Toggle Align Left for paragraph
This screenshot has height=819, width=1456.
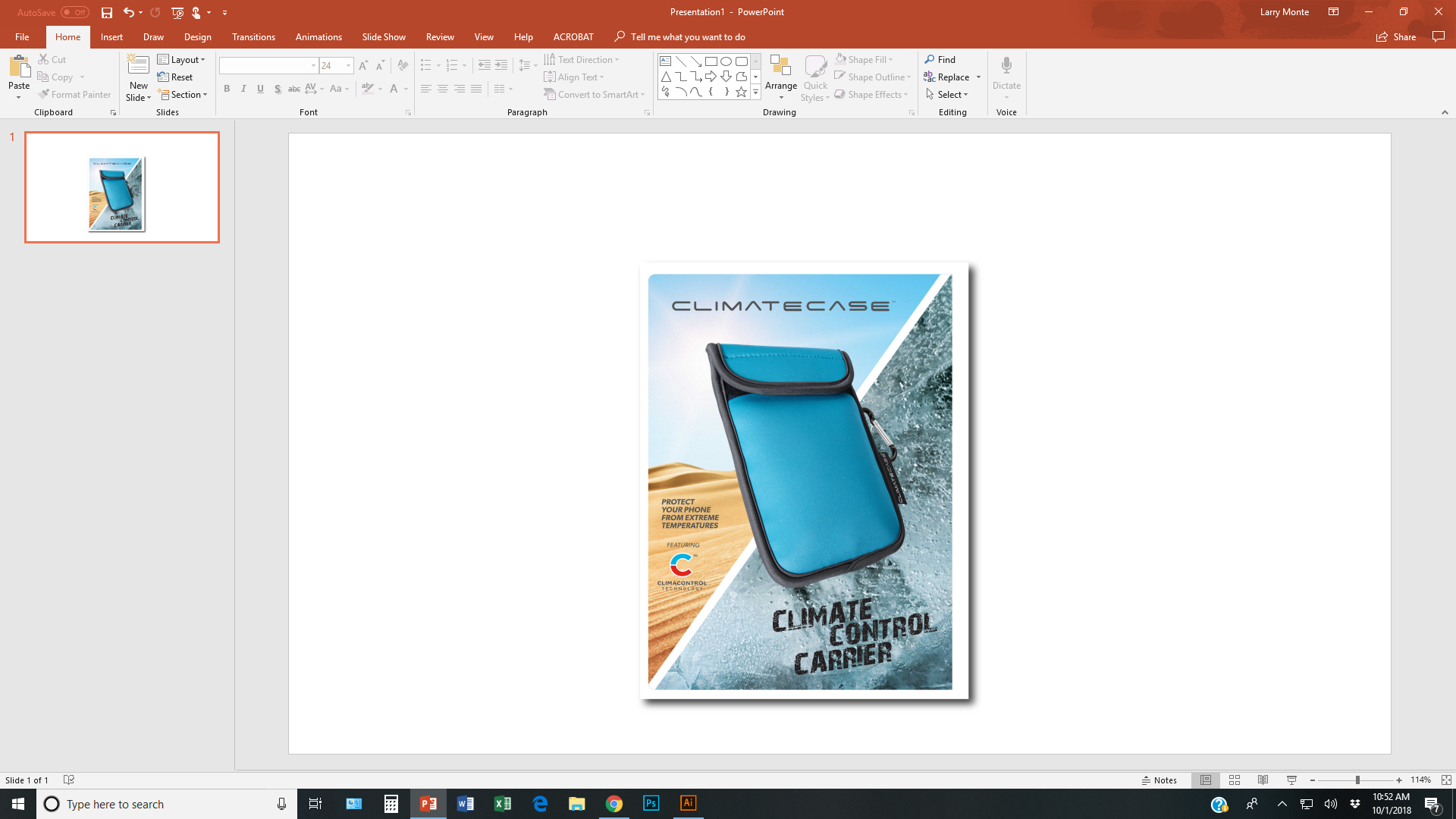click(425, 89)
